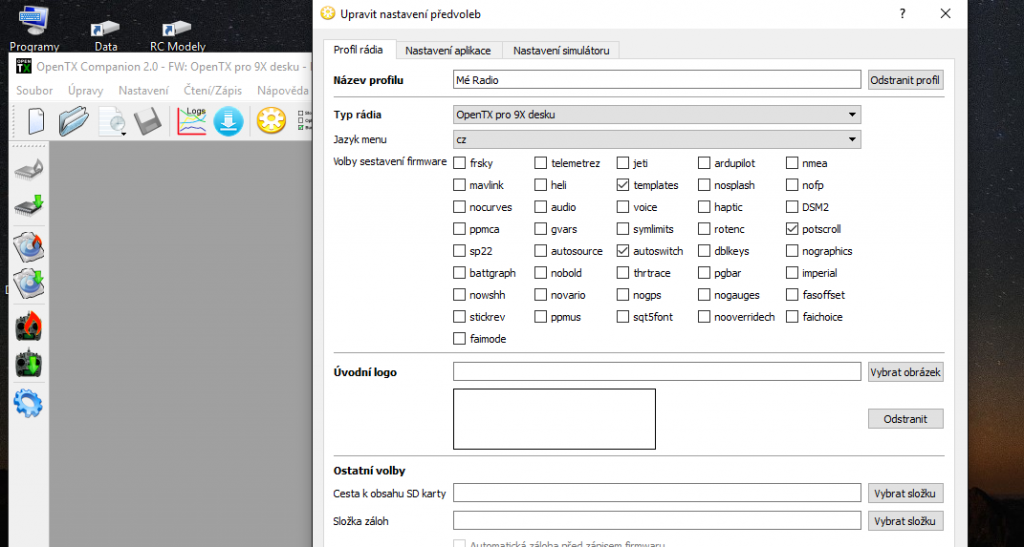
Task: Click the yellow gear settings icon
Action: click(x=271, y=122)
